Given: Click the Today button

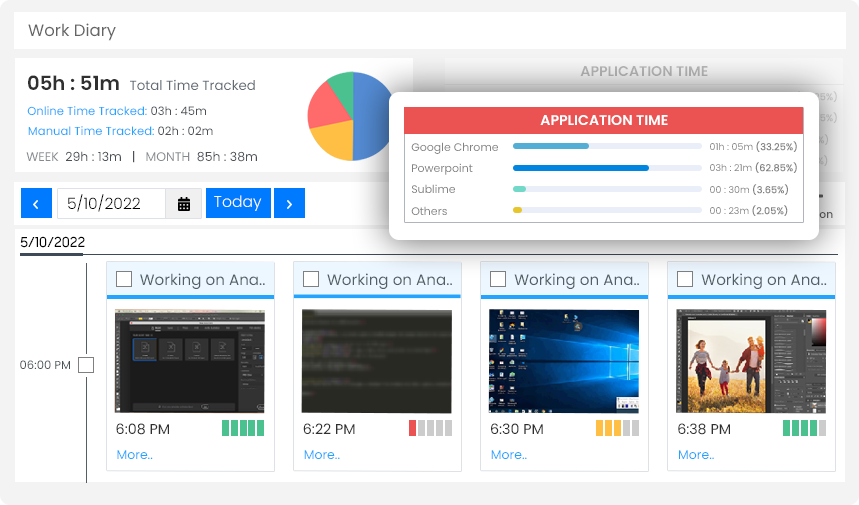Looking at the screenshot, I should tap(237, 203).
